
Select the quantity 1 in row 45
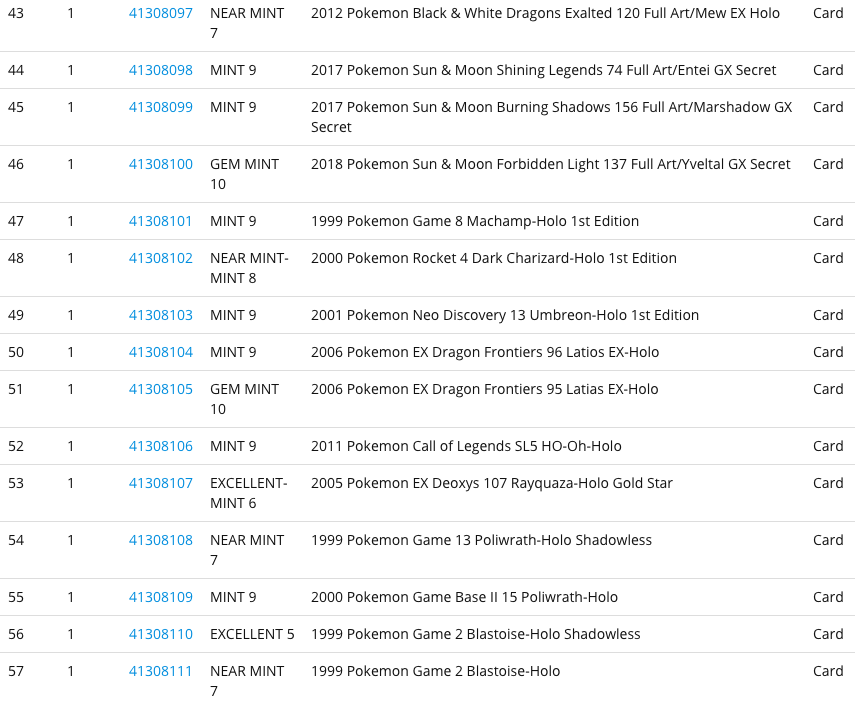71,107
